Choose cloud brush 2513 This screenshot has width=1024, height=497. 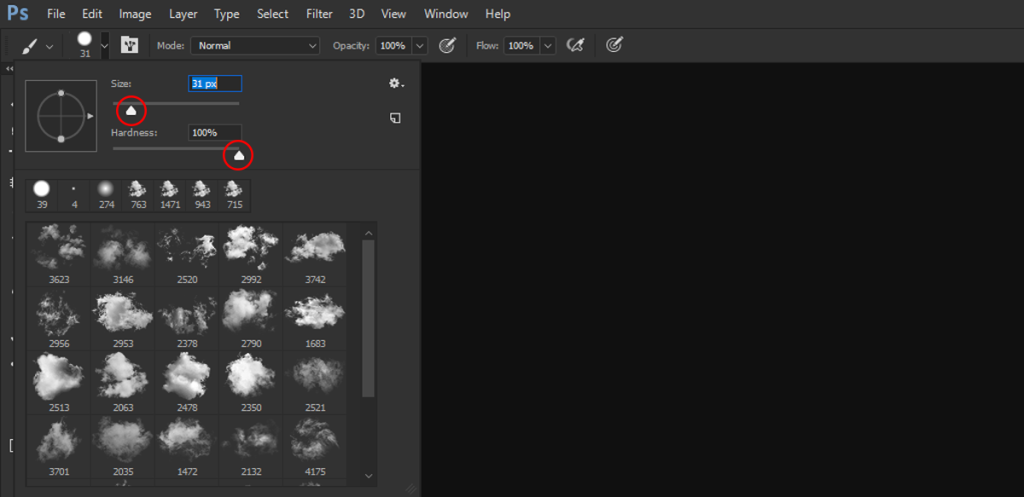(x=59, y=382)
